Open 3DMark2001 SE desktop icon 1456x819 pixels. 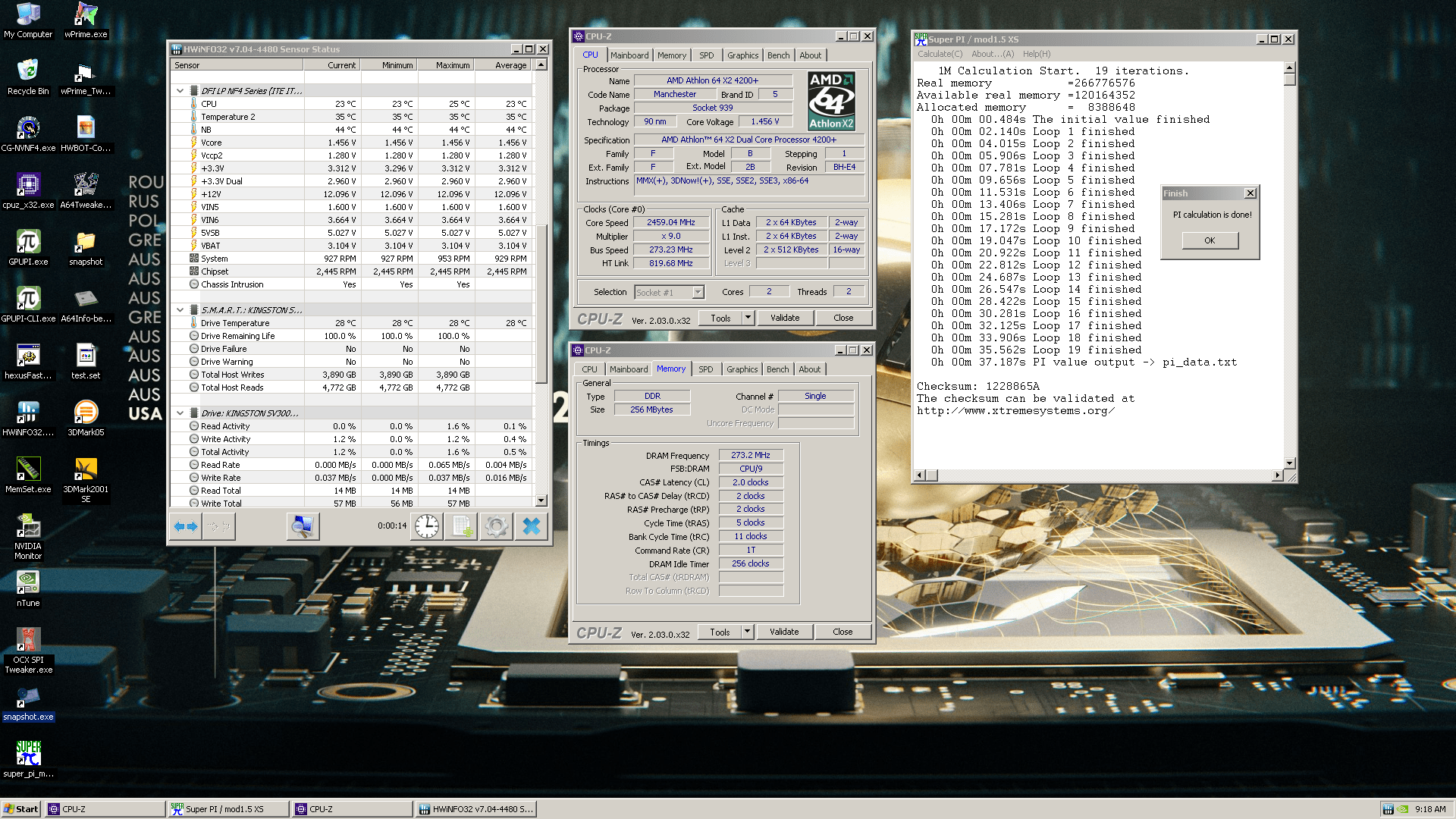coord(86,480)
